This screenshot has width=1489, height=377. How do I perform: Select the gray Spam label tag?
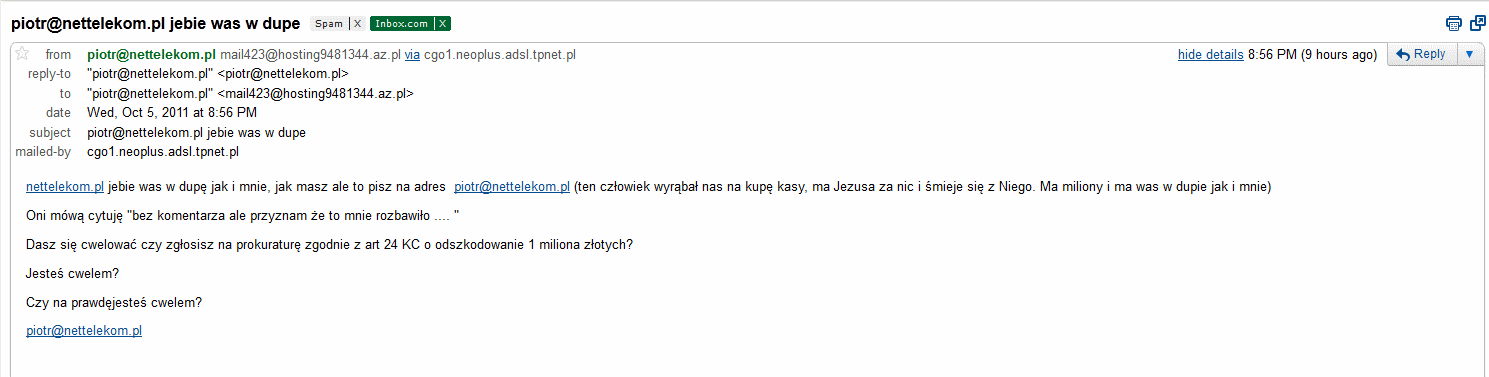329,23
